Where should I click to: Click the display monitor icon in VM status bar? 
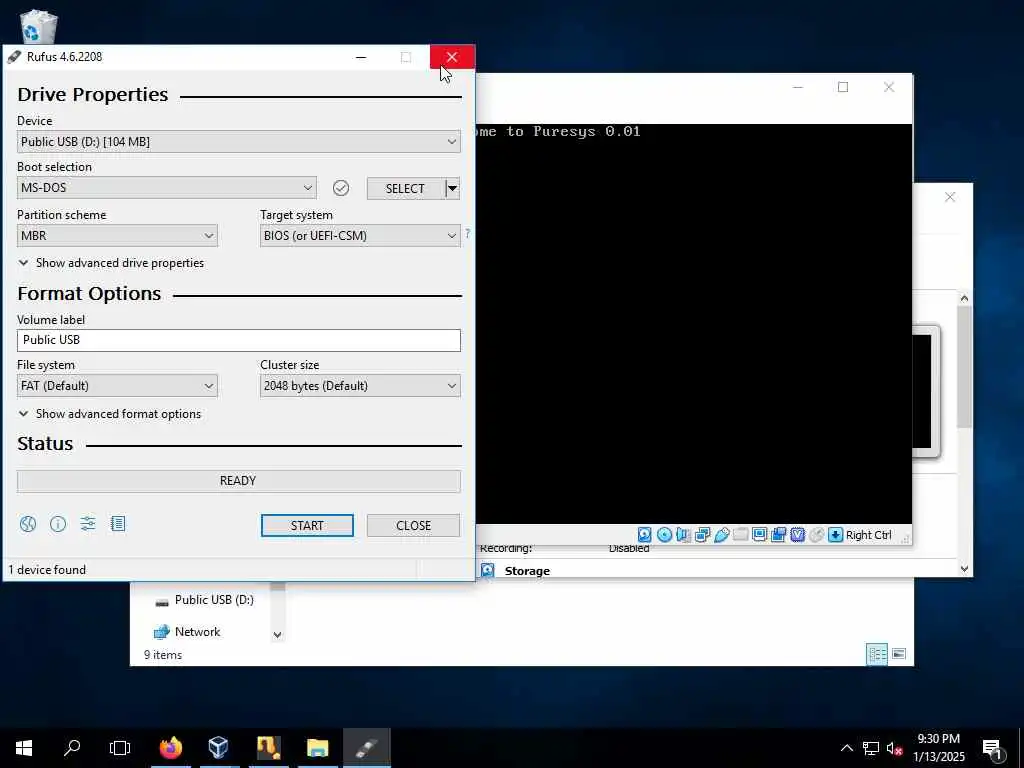pos(760,535)
